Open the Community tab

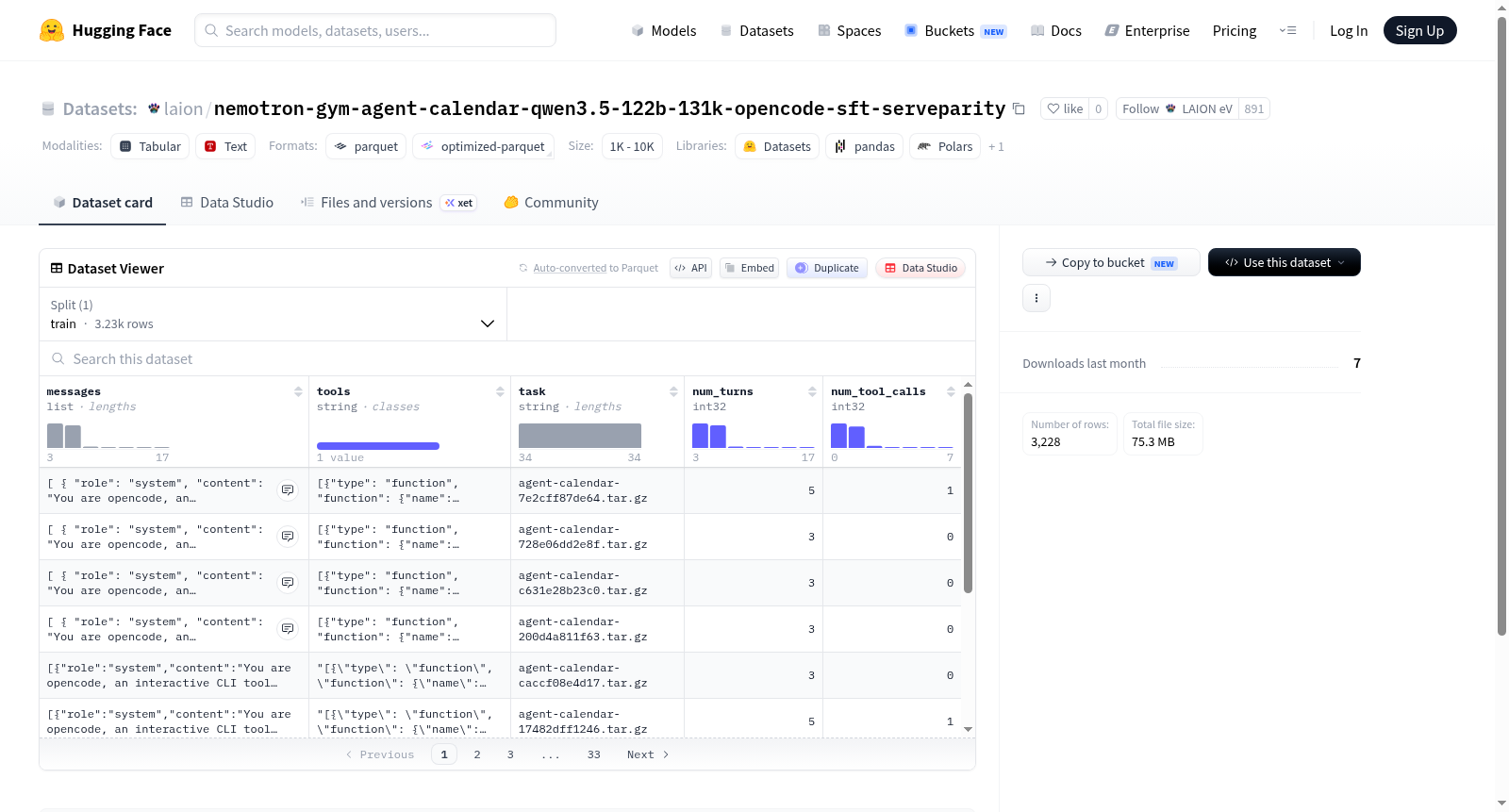point(551,203)
